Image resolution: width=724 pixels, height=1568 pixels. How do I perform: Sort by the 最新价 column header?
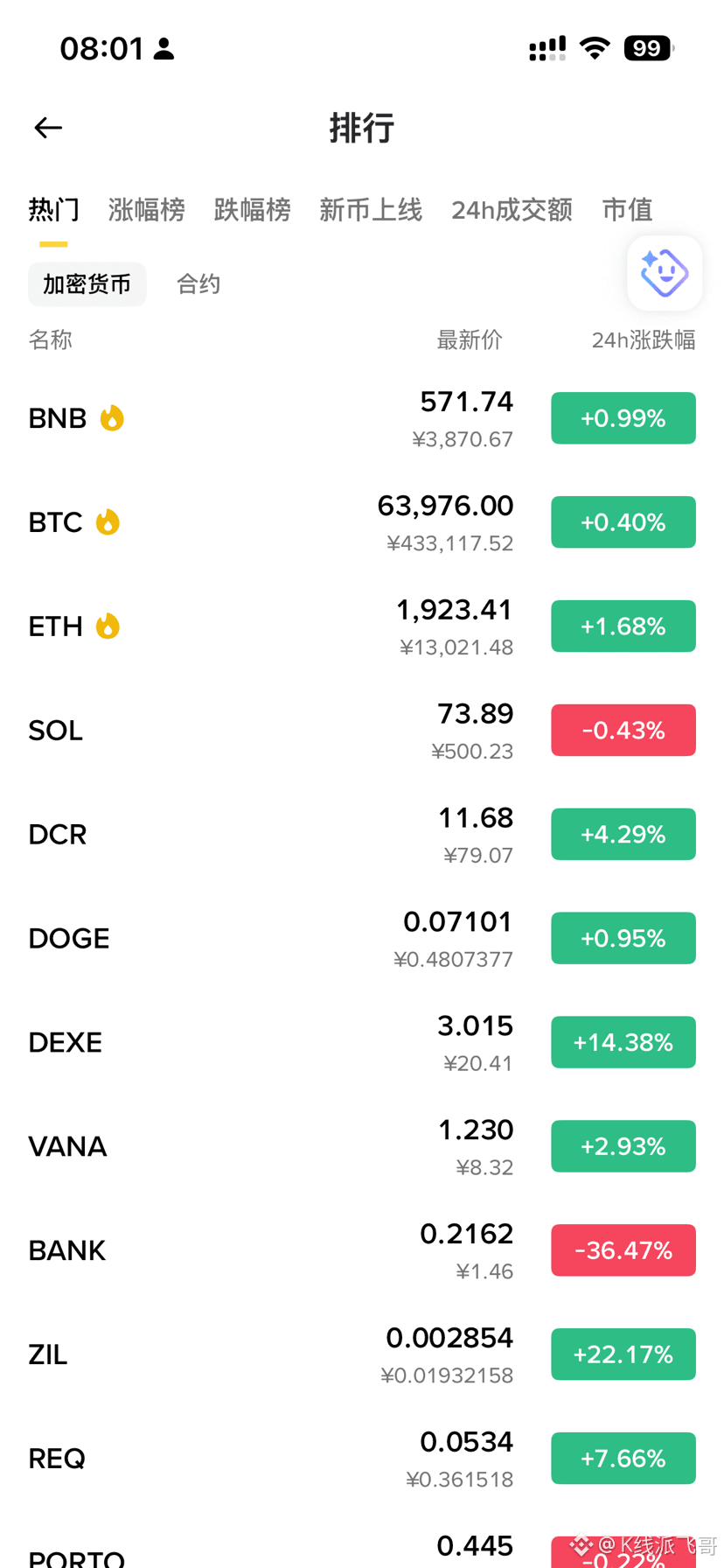coord(470,339)
